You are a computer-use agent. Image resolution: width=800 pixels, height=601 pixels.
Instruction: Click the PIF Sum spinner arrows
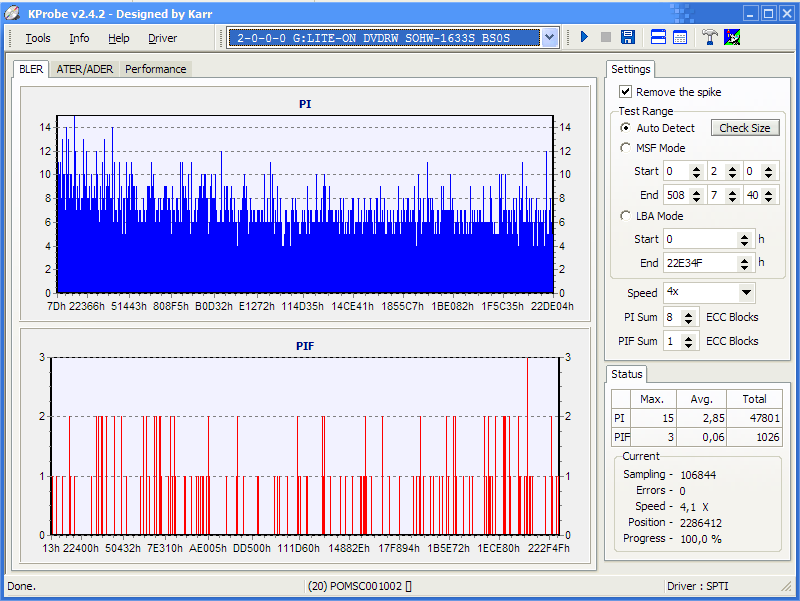(x=688, y=341)
